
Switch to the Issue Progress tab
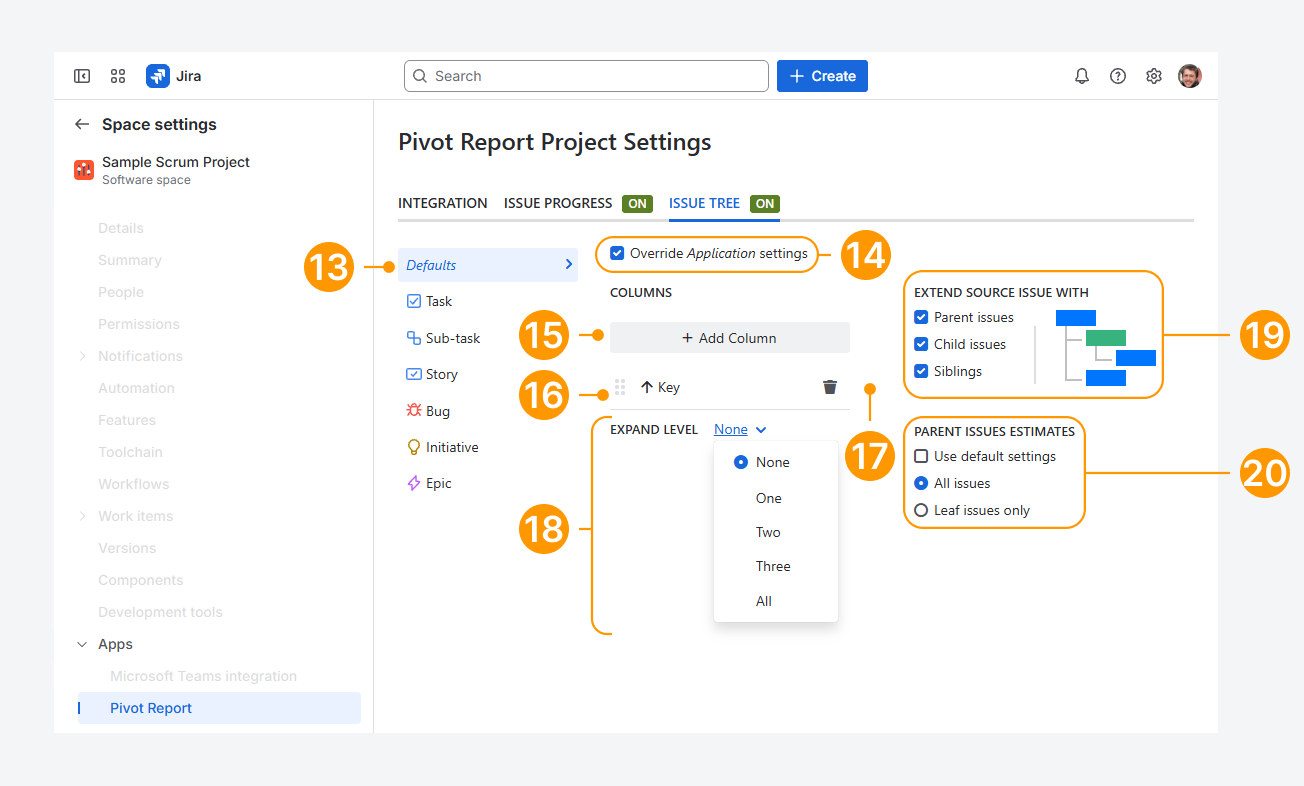coord(558,203)
